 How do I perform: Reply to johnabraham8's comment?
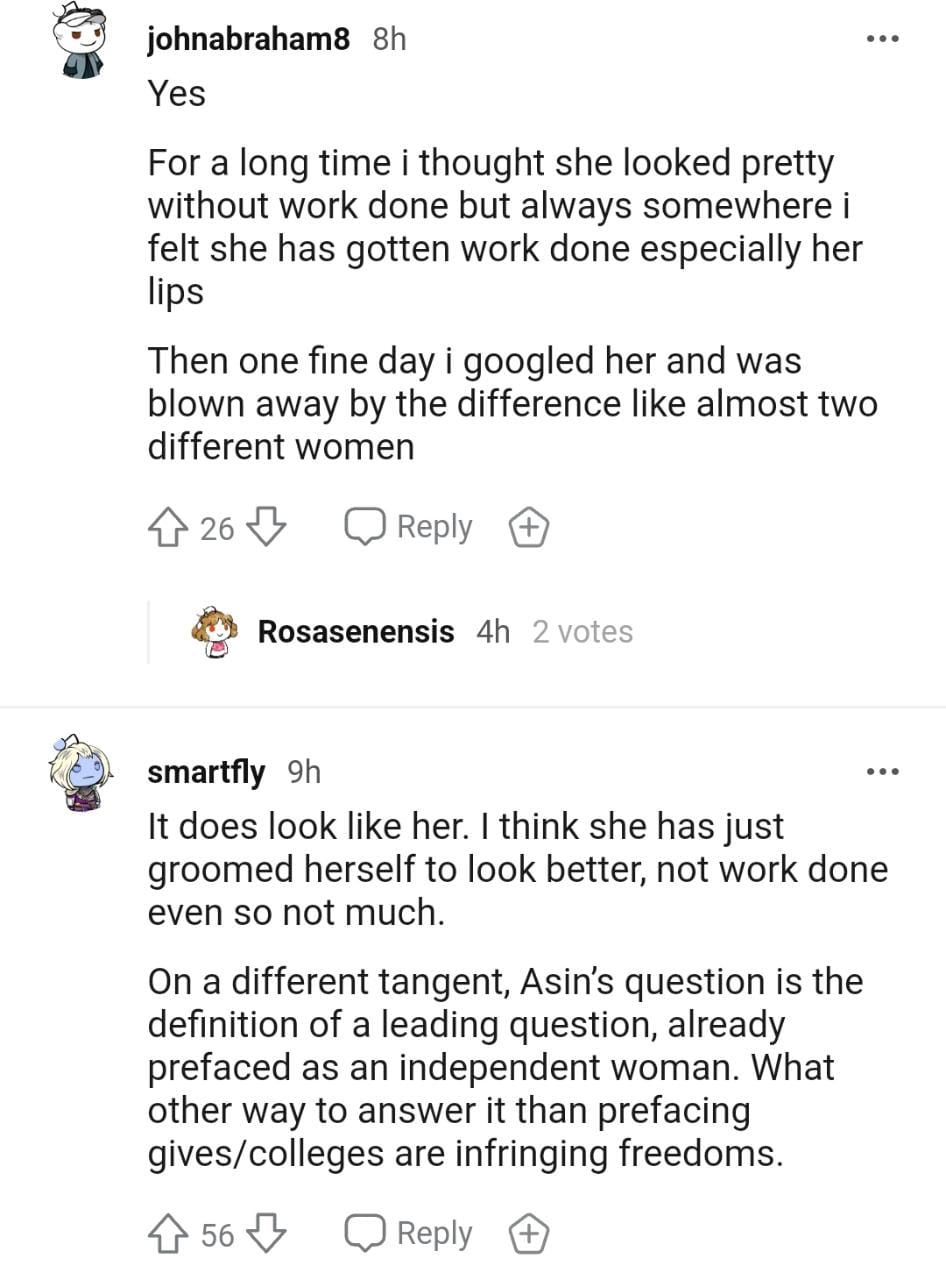(409, 527)
